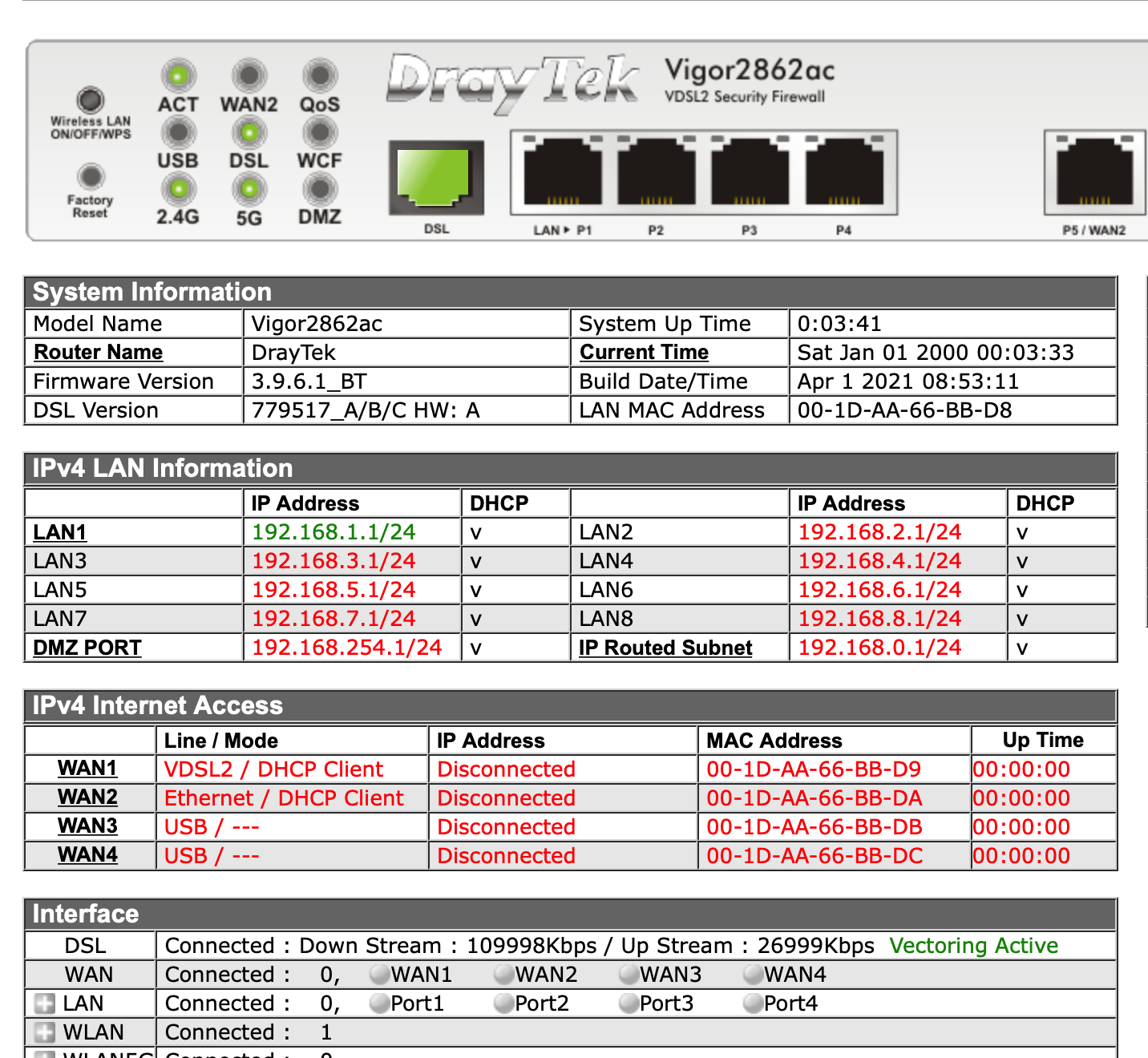
Task: Select DSL version 779517_A/B/C HW: A
Action: point(366,410)
